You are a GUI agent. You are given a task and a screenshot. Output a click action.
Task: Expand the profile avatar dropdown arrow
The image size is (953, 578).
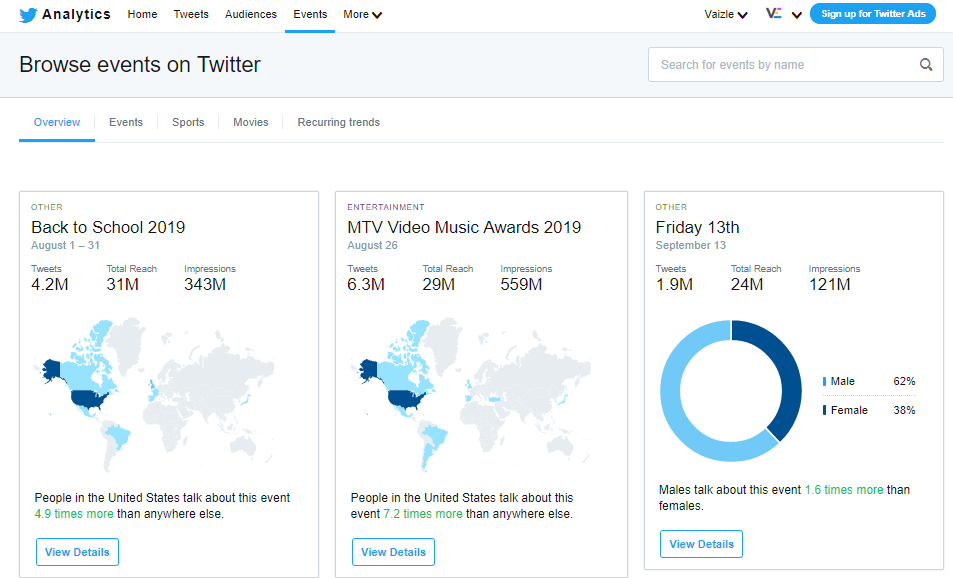[796, 15]
